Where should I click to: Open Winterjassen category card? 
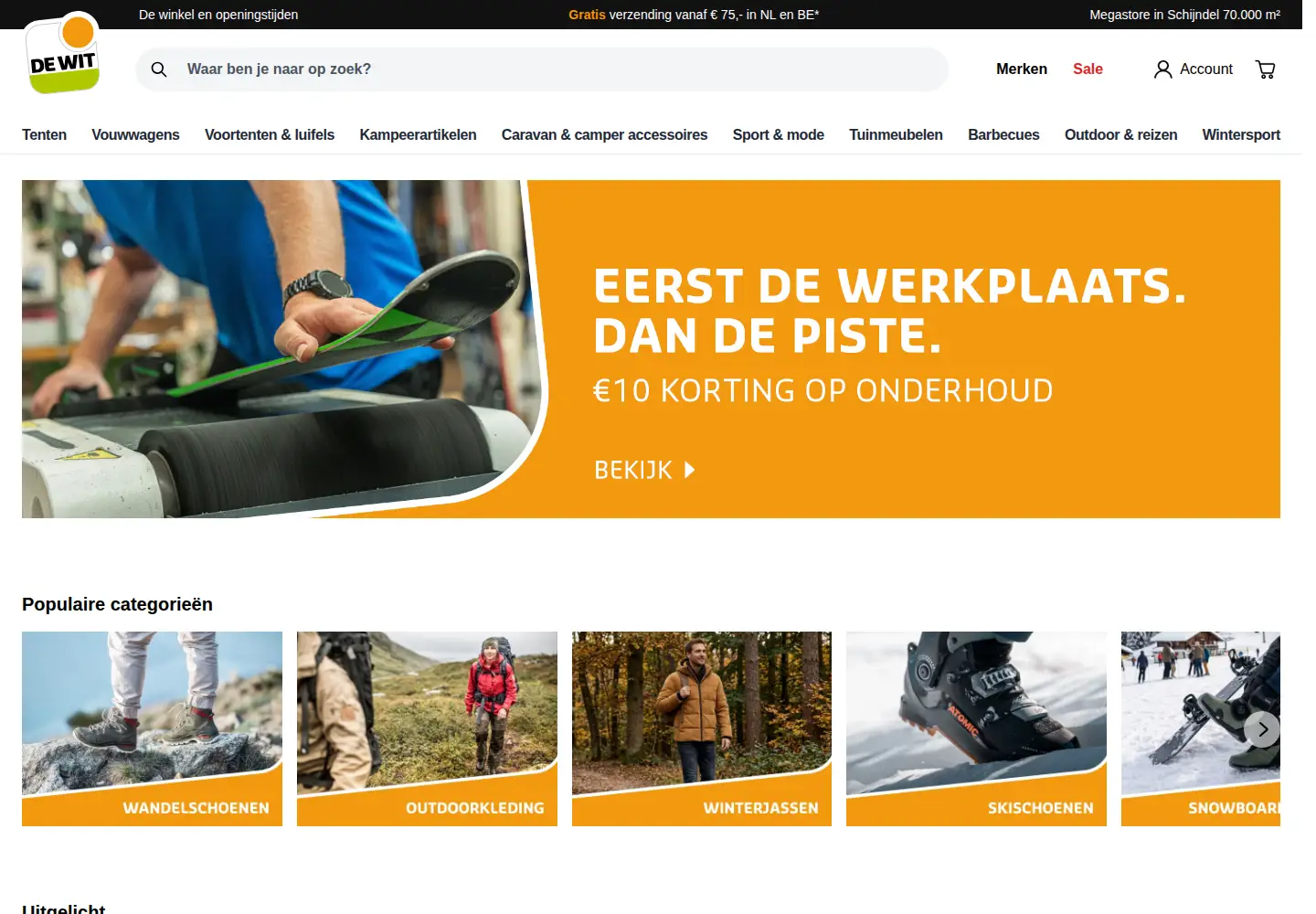click(x=702, y=728)
